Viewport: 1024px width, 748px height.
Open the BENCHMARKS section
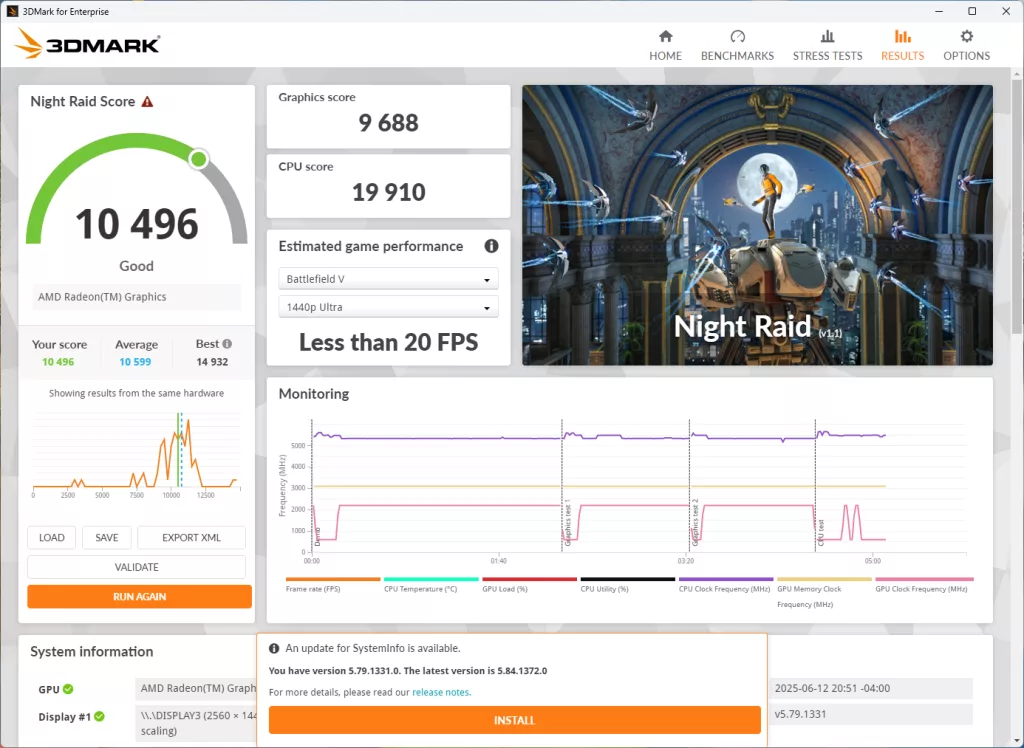737,45
